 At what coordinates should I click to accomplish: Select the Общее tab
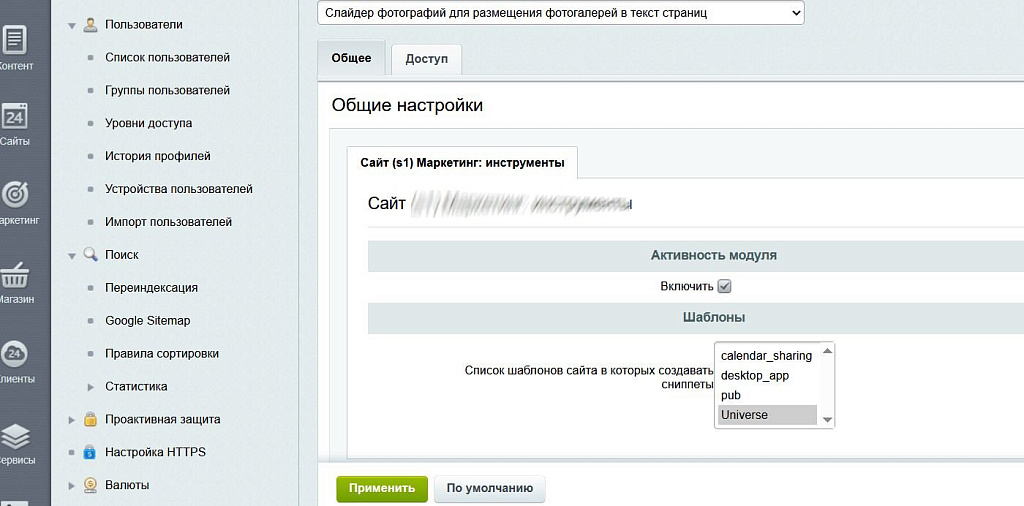point(351,58)
